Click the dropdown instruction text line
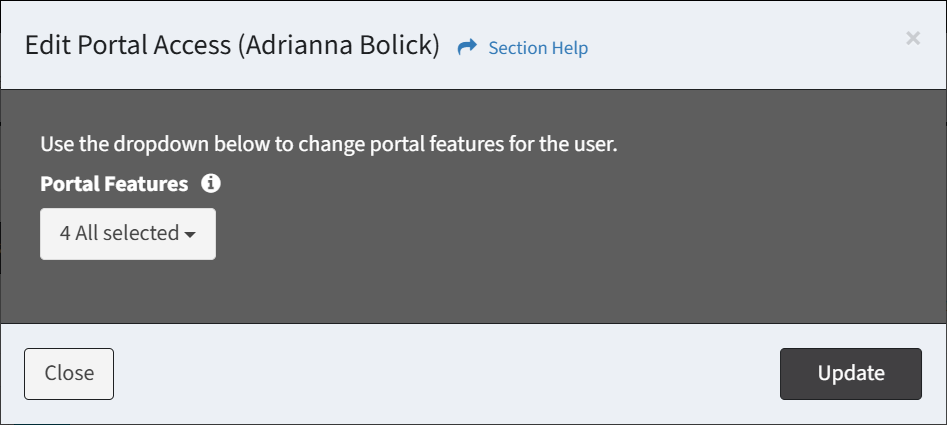The image size is (947, 425). pos(329,144)
